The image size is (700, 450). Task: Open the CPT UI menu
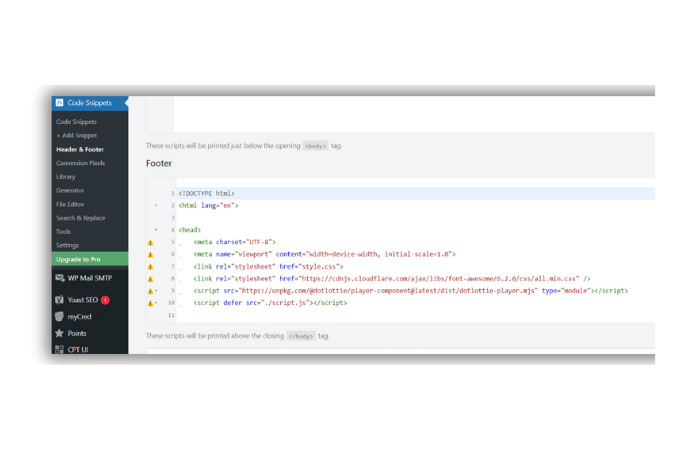click(x=78, y=350)
